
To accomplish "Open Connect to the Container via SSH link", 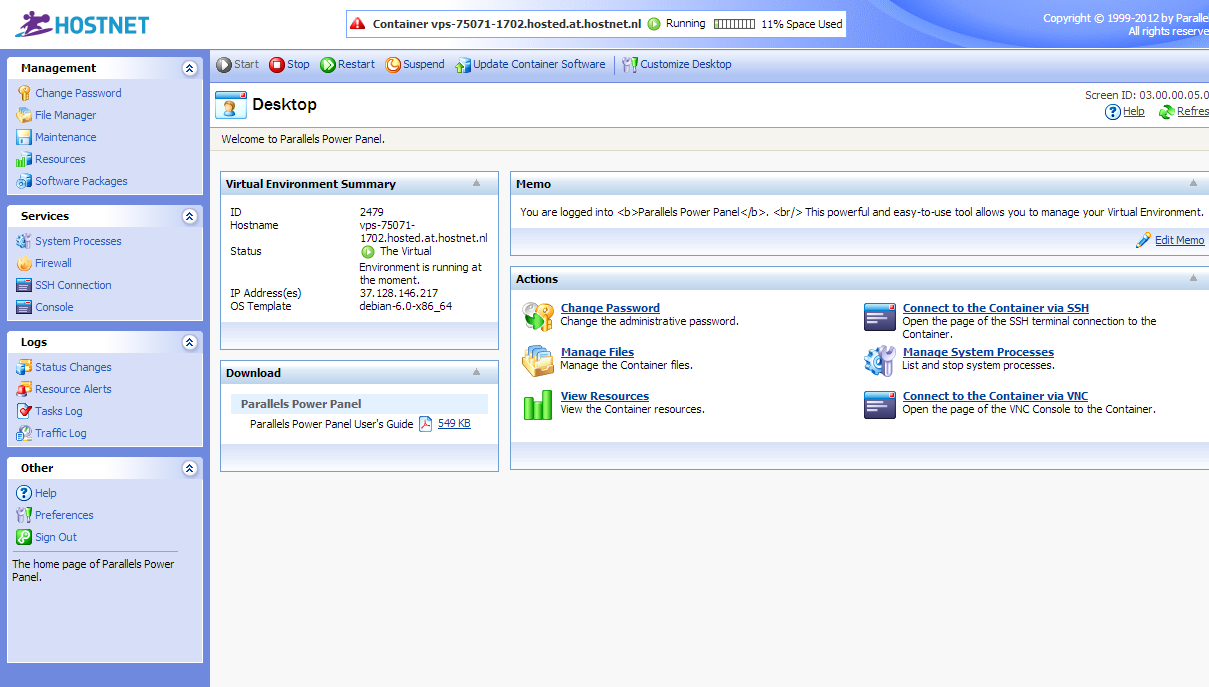I will (995, 308).
